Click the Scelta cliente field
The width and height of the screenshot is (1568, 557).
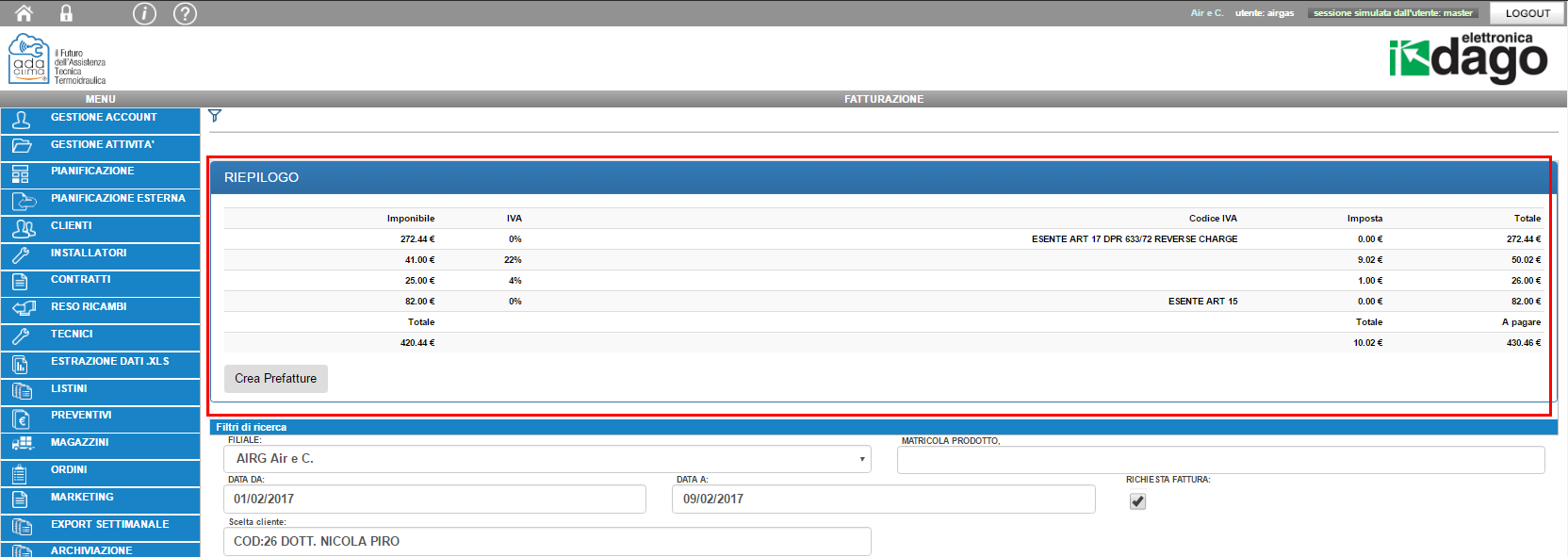click(x=547, y=542)
